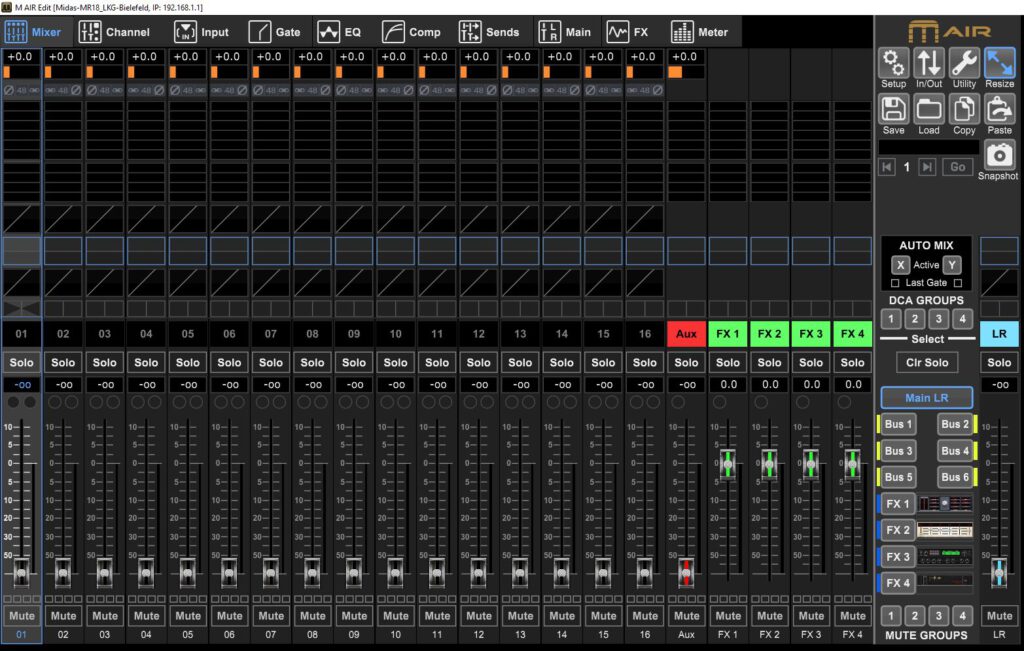Select Main LR sends layer
This screenshot has width=1024, height=651.
[927, 398]
